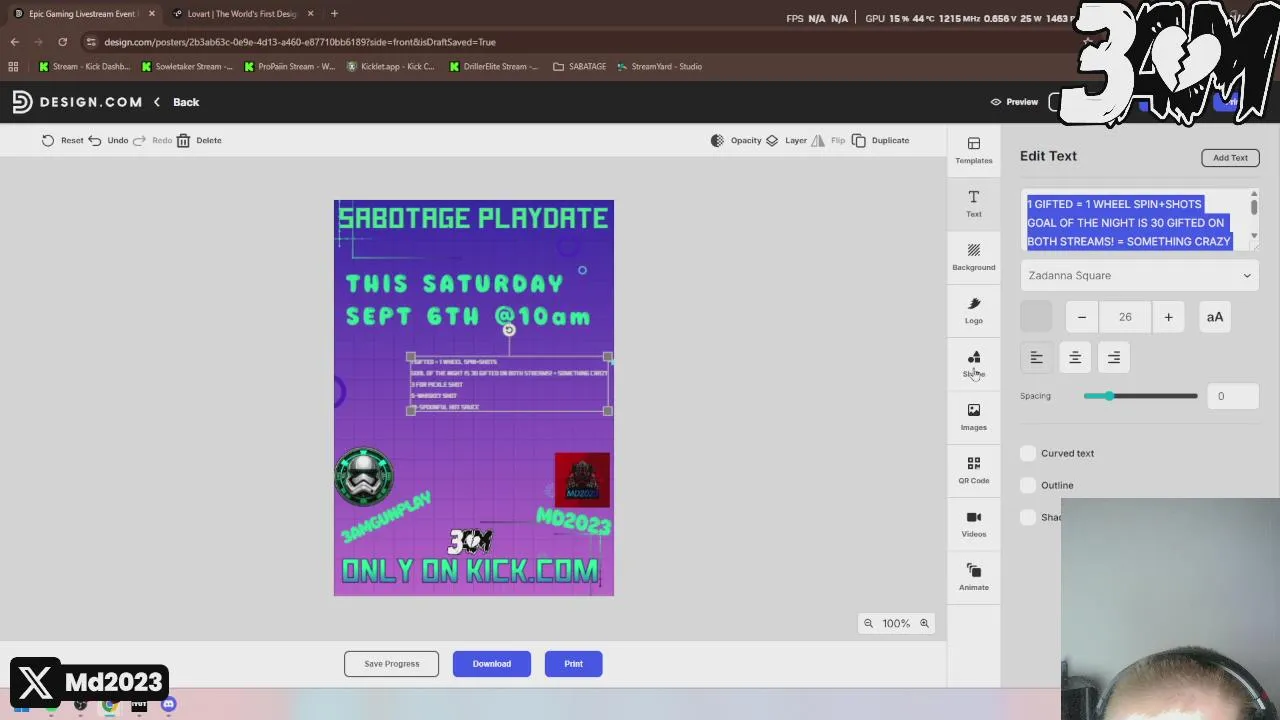The height and width of the screenshot is (720, 1280).
Task: Select the ONLY ON KICK.COM text
Action: [x=470, y=571]
